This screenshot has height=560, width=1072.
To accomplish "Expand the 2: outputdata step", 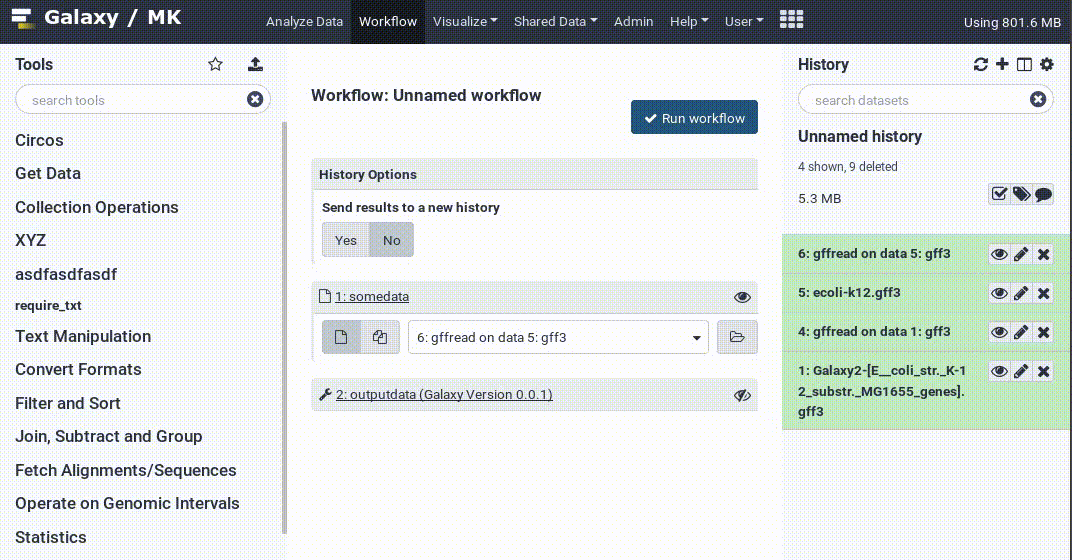I will (443, 395).
